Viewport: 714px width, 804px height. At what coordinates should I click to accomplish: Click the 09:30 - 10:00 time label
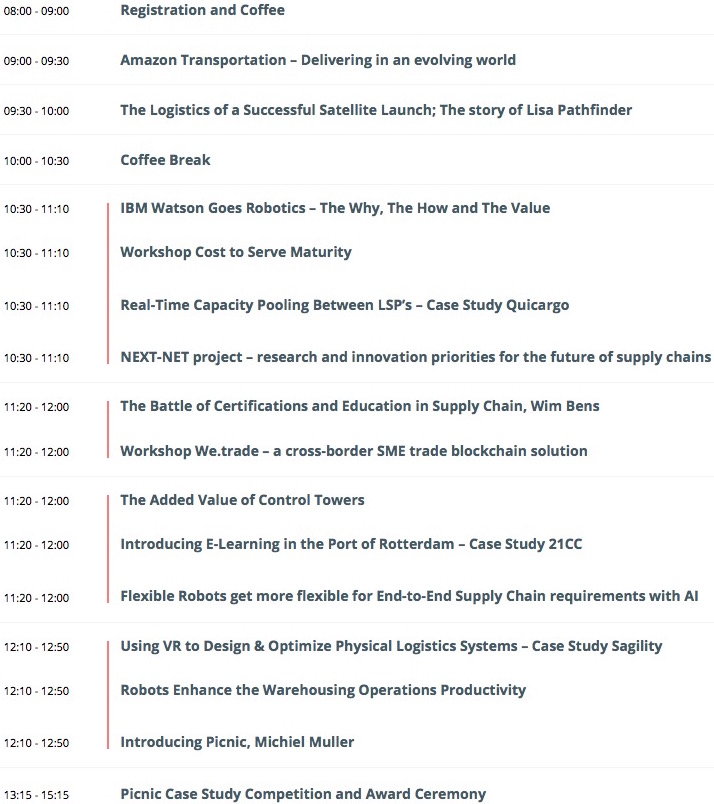coord(36,111)
